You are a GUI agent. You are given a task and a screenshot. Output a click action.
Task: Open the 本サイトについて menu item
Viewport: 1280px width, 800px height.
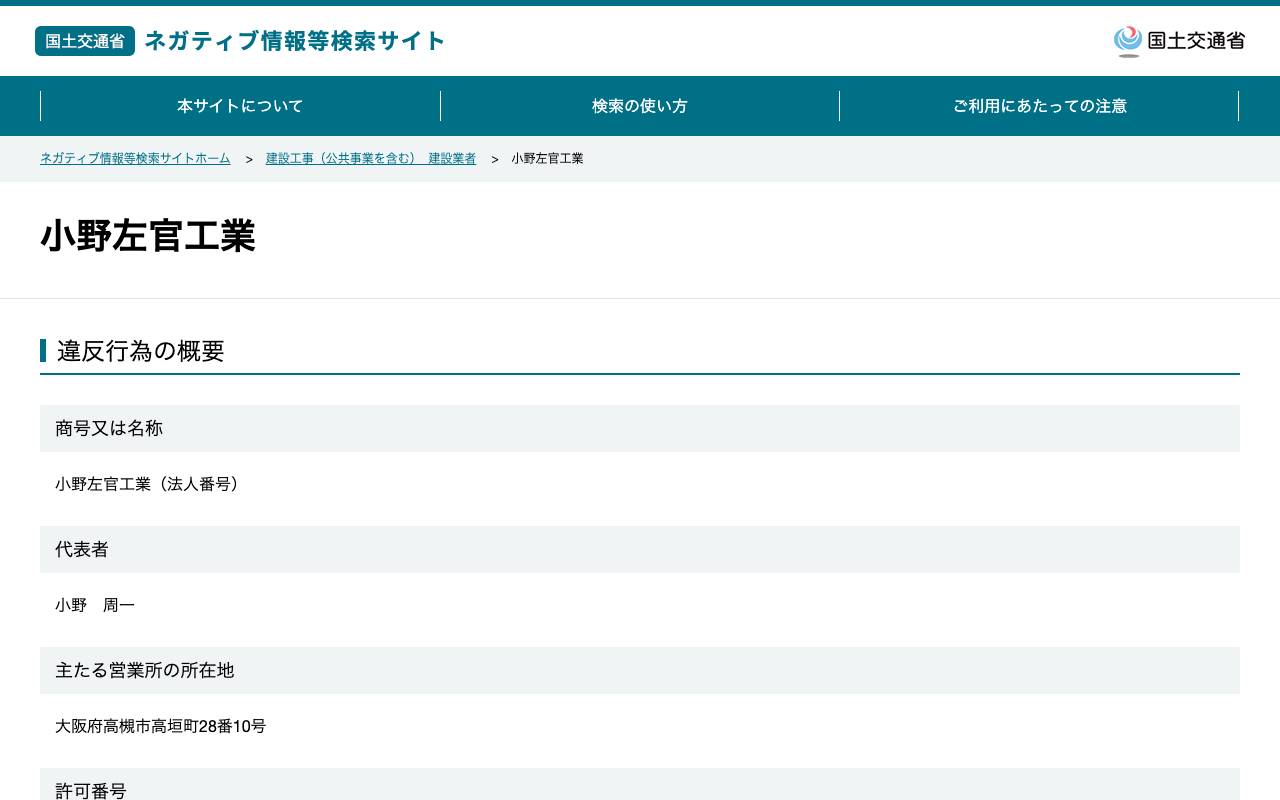pos(240,106)
